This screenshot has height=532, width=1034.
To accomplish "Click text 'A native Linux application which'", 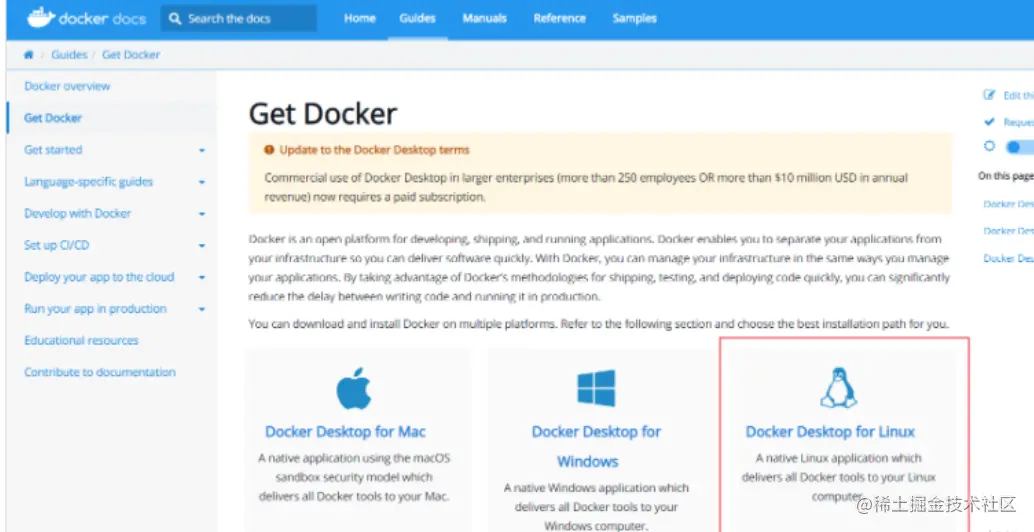I will click(x=839, y=458).
